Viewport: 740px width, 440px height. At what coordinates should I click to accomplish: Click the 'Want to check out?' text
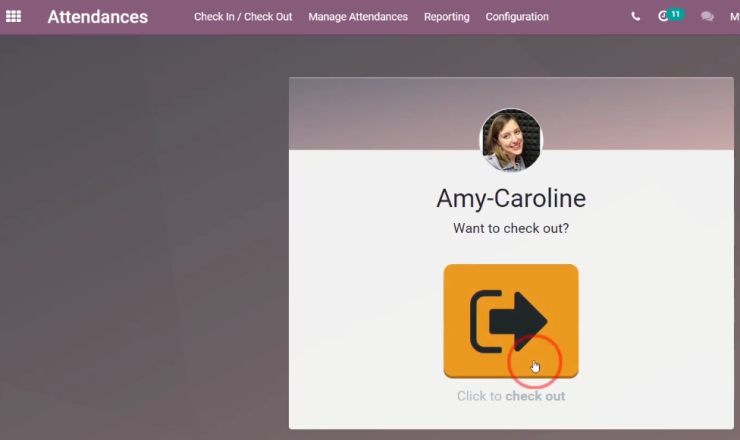tap(511, 228)
